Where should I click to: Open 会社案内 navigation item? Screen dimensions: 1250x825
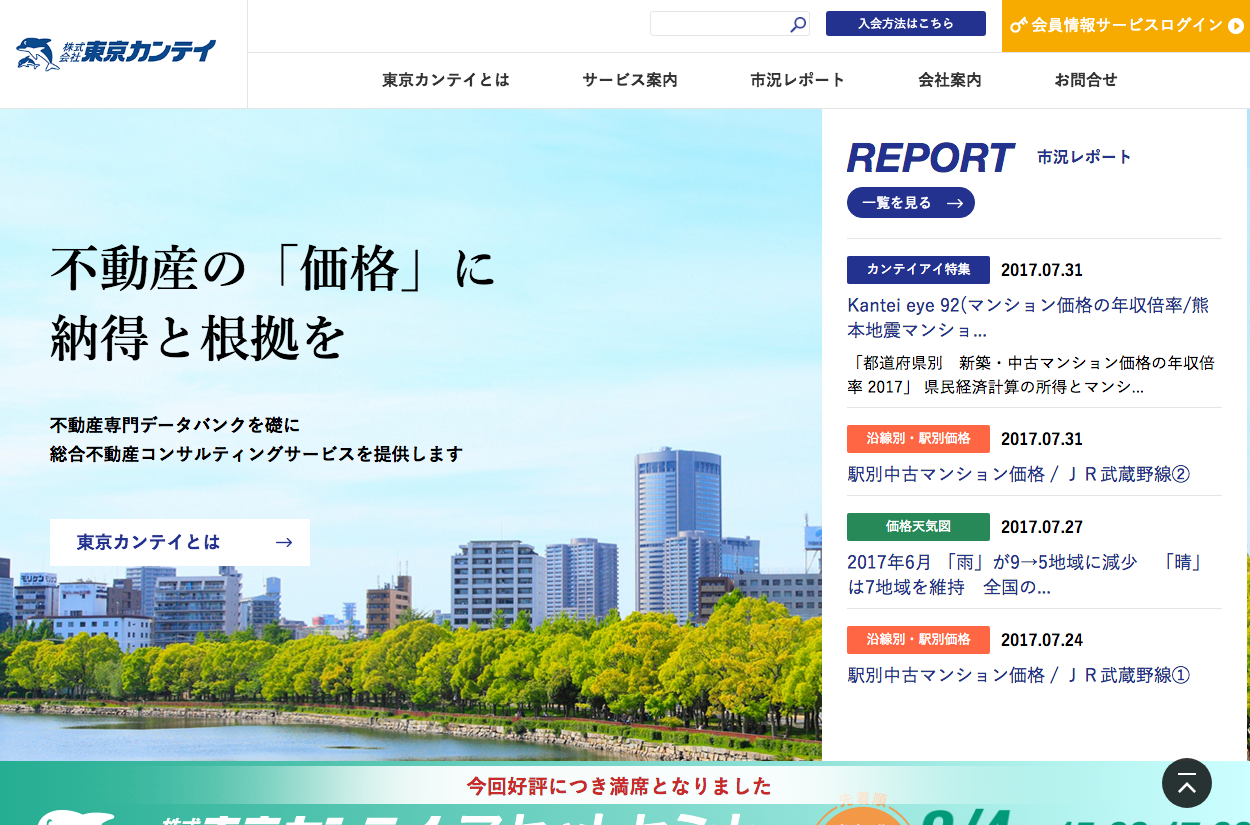(x=950, y=80)
